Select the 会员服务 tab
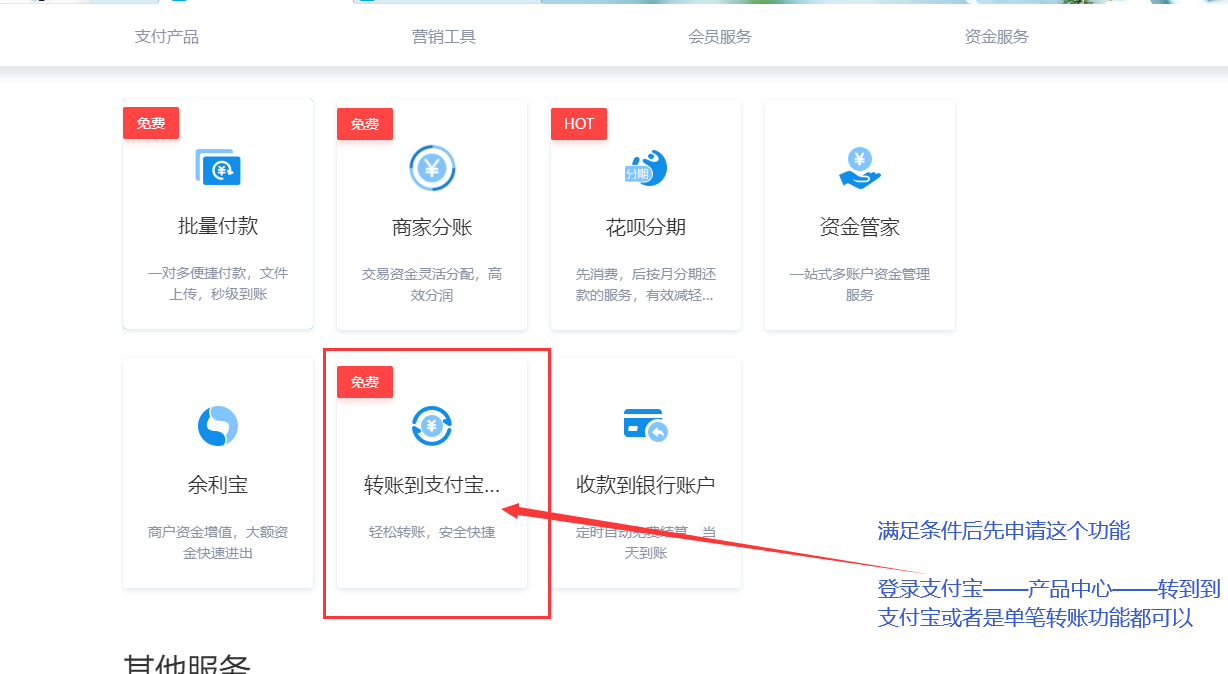Screen dimensions: 1228x674 720,37
